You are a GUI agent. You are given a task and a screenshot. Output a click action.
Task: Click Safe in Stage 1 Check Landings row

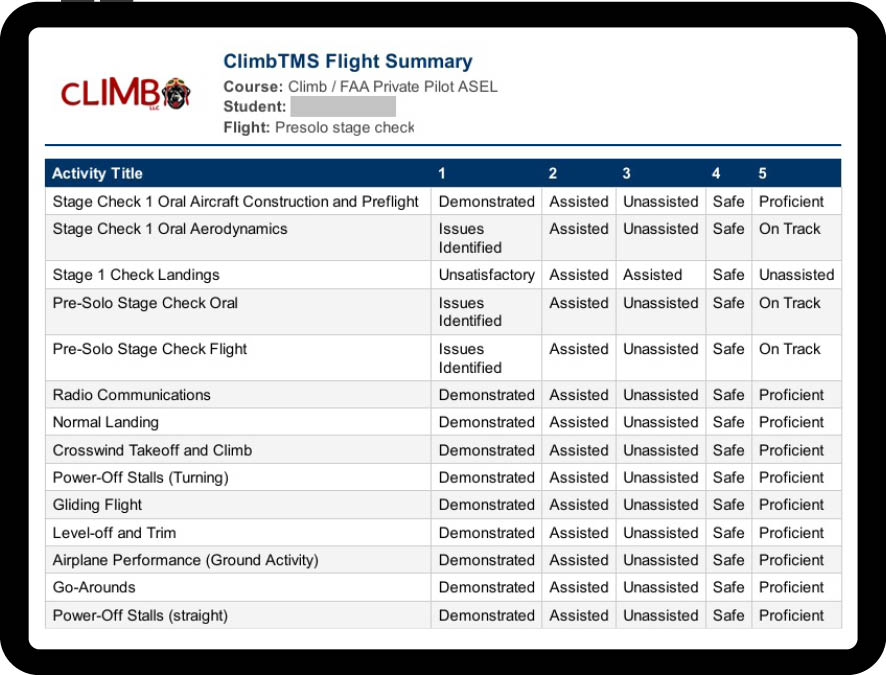pos(728,275)
